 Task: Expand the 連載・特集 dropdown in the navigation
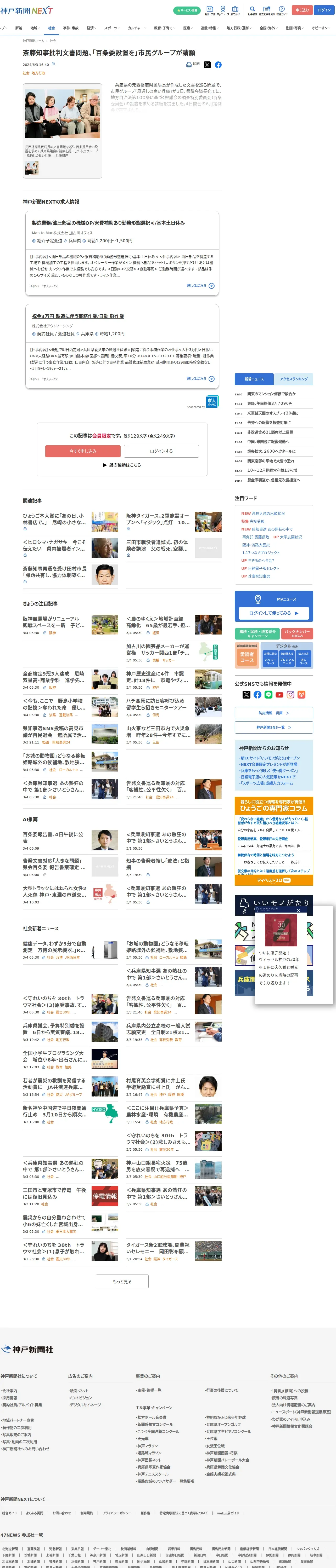click(210, 28)
